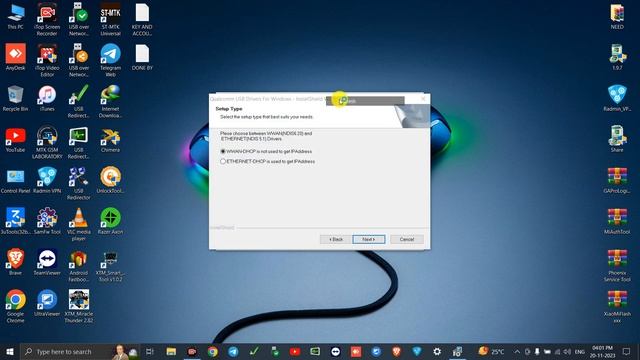Launch 3uTools desktop shortcut
640x360 pixels.
tap(16, 221)
